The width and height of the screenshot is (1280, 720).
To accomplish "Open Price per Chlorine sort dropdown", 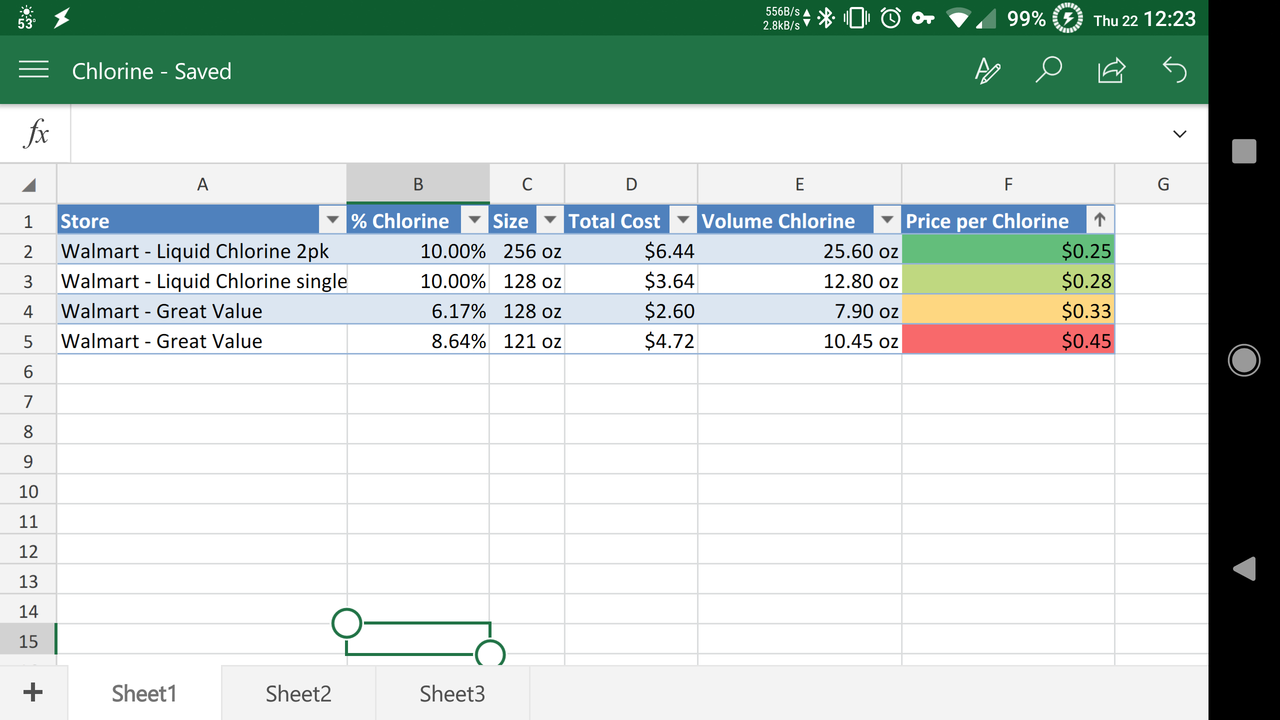I will click(x=1100, y=220).
